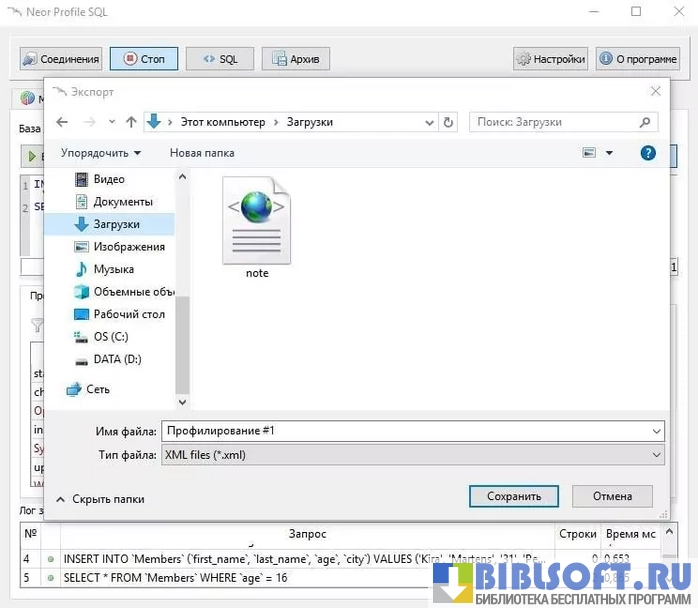The width and height of the screenshot is (698, 608).
Task: Expand the Имя файла dropdown arrow
Action: 656,431
